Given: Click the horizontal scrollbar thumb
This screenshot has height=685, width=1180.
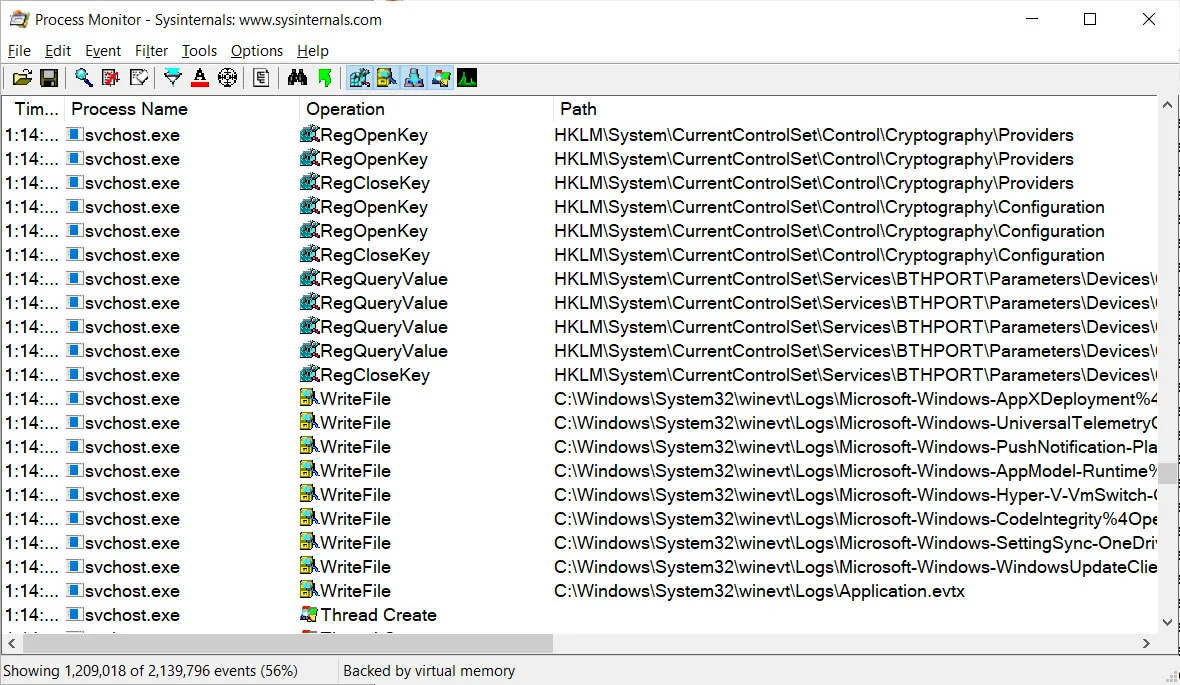Looking at the screenshot, I should click(x=288, y=644).
